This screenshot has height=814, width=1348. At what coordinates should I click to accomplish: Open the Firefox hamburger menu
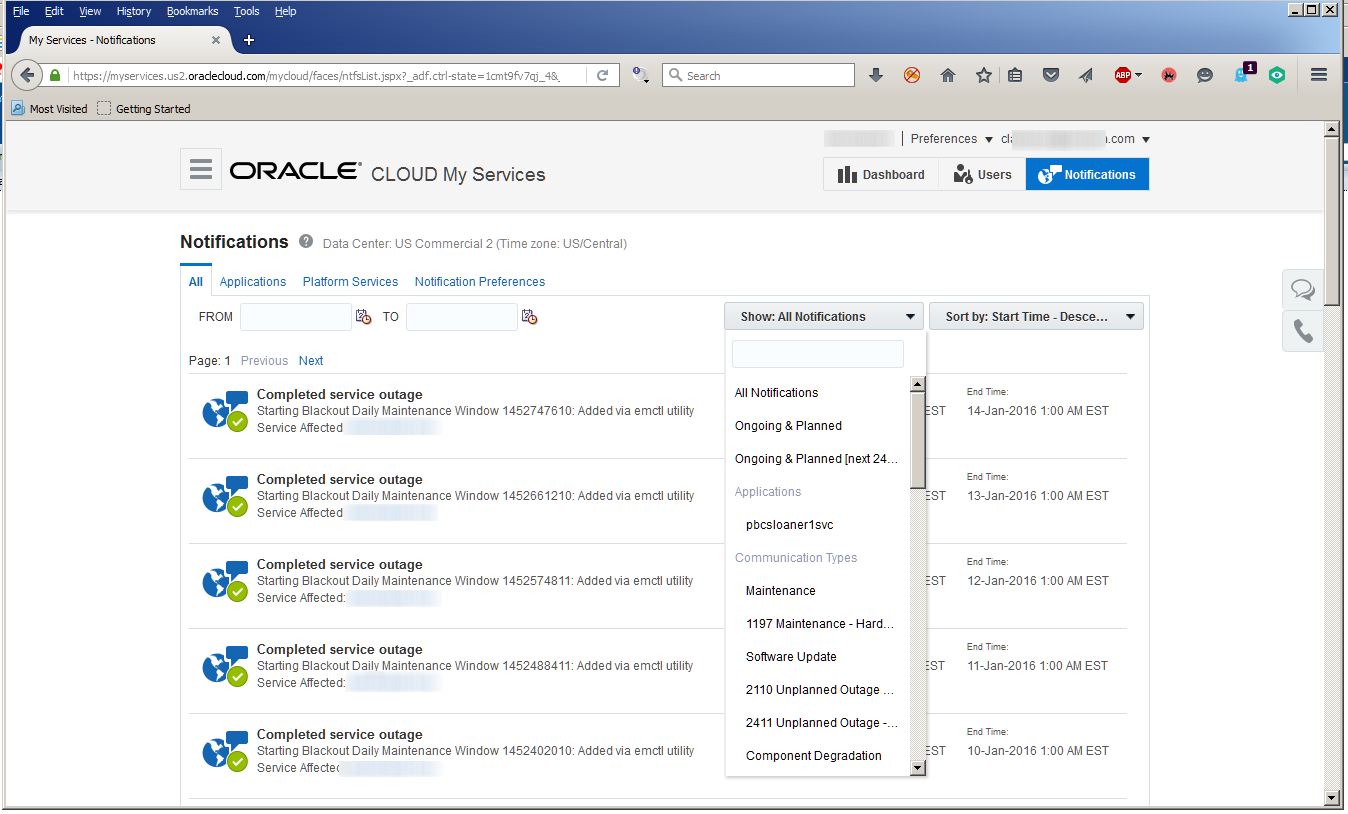pyautogui.click(x=1319, y=75)
